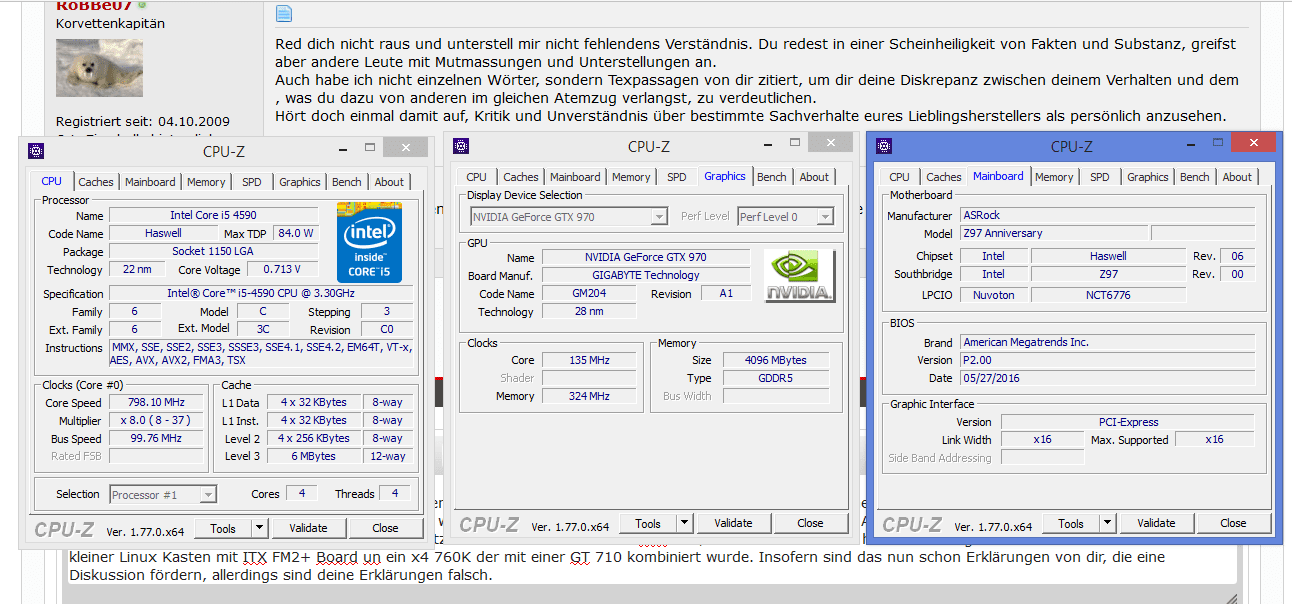1292x604 pixels.
Task: Click the Core Speed field 798.10 MHz
Action: (x=154, y=403)
